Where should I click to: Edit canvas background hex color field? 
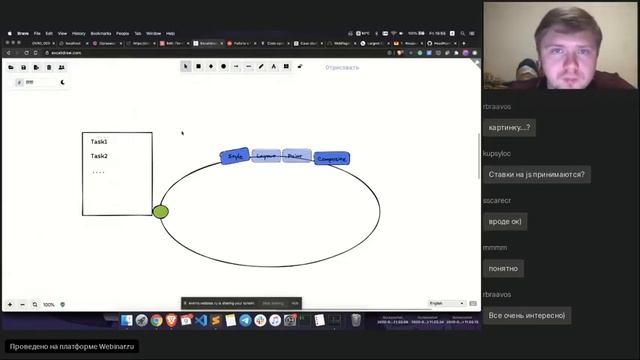40,82
